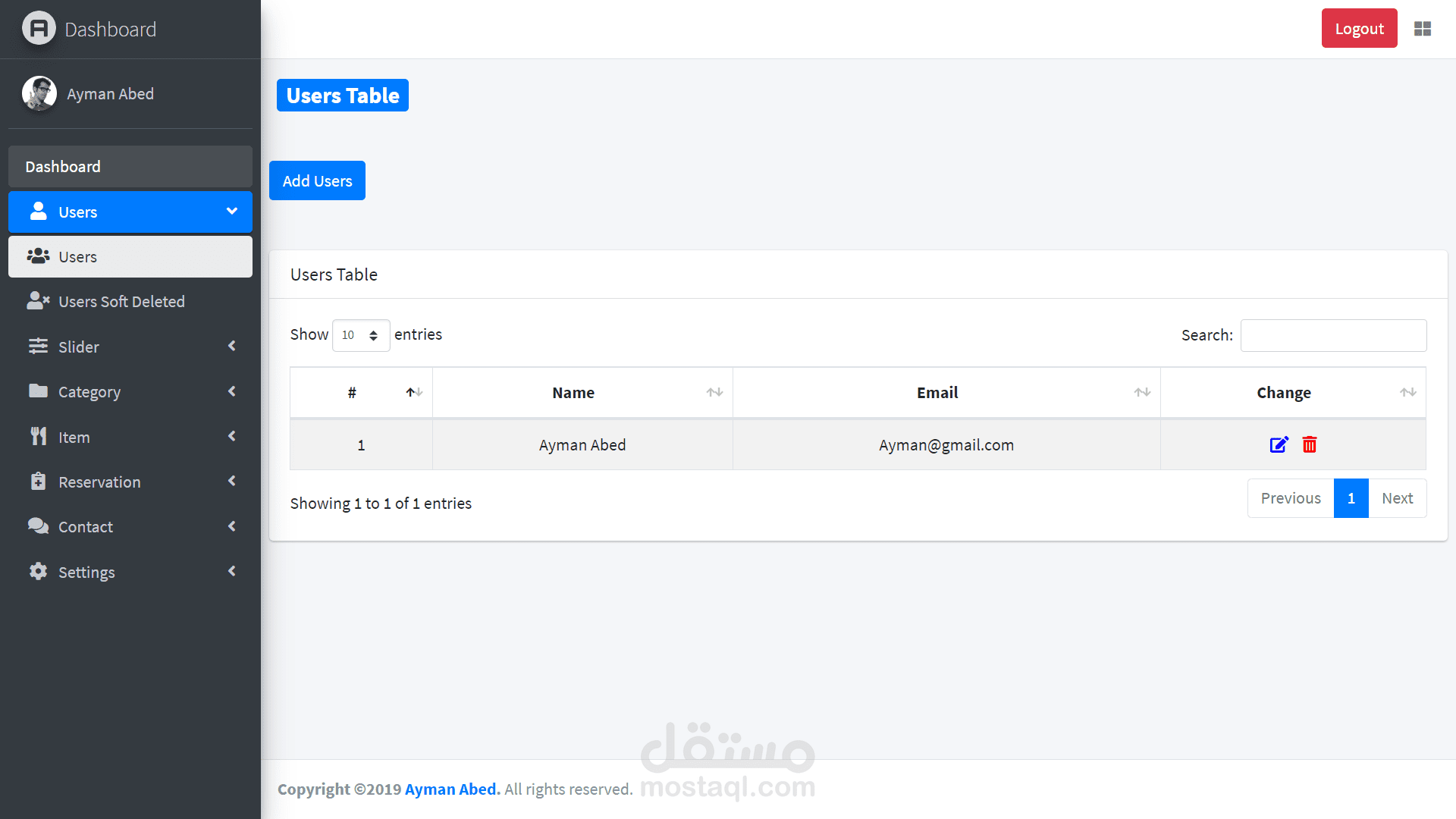Expand the Category menu

point(130,392)
